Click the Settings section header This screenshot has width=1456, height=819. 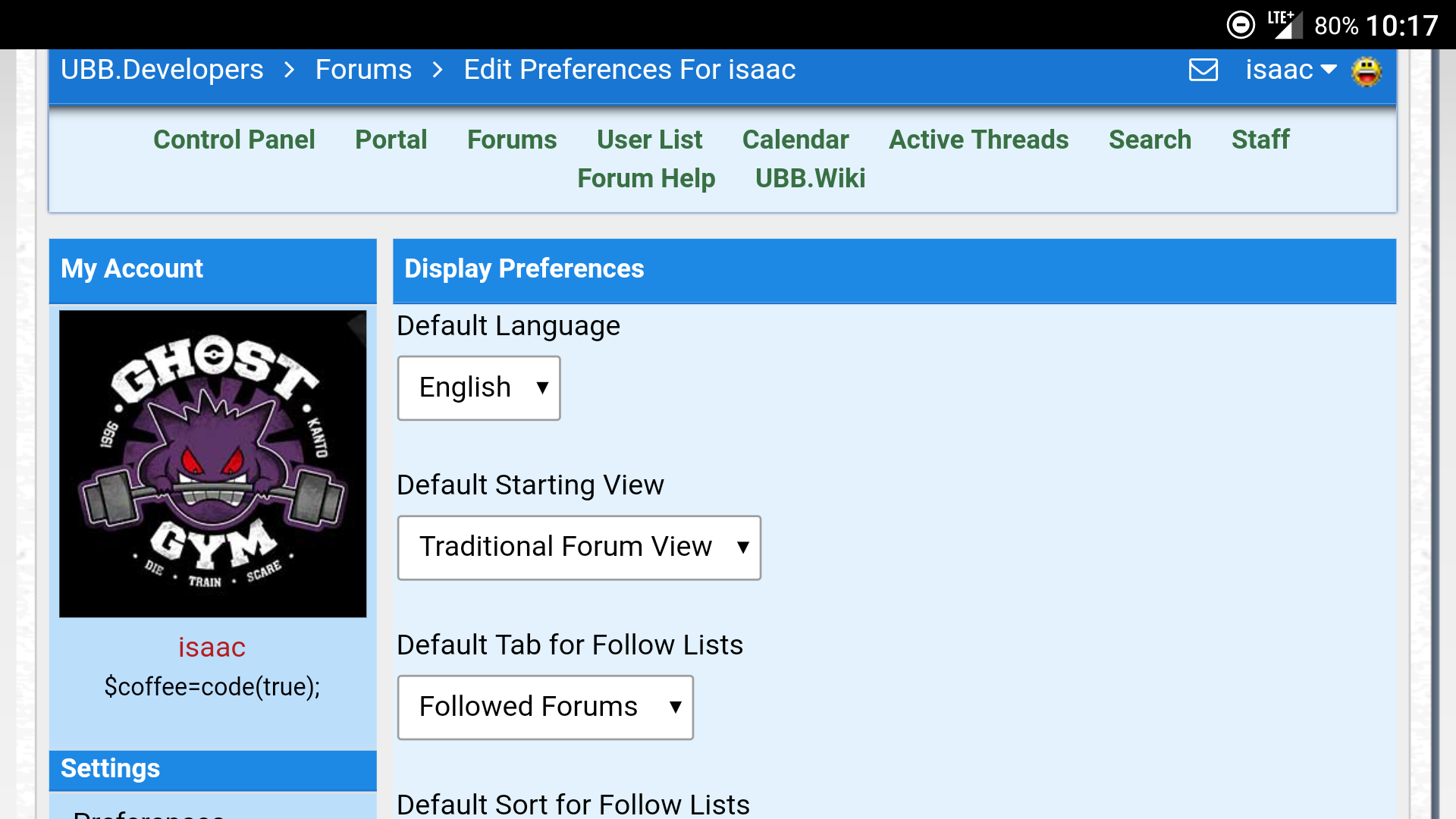(x=213, y=770)
